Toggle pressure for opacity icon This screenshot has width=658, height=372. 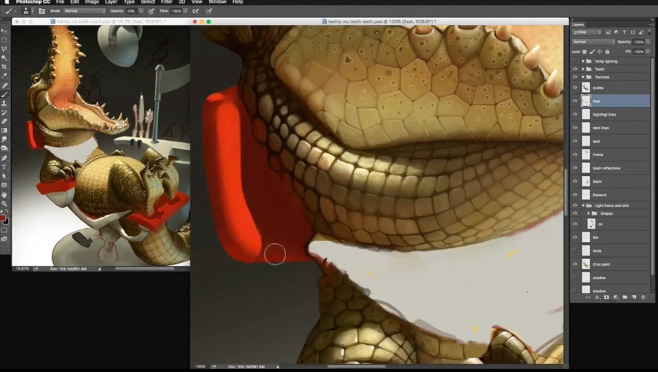pyautogui.click(x=151, y=11)
